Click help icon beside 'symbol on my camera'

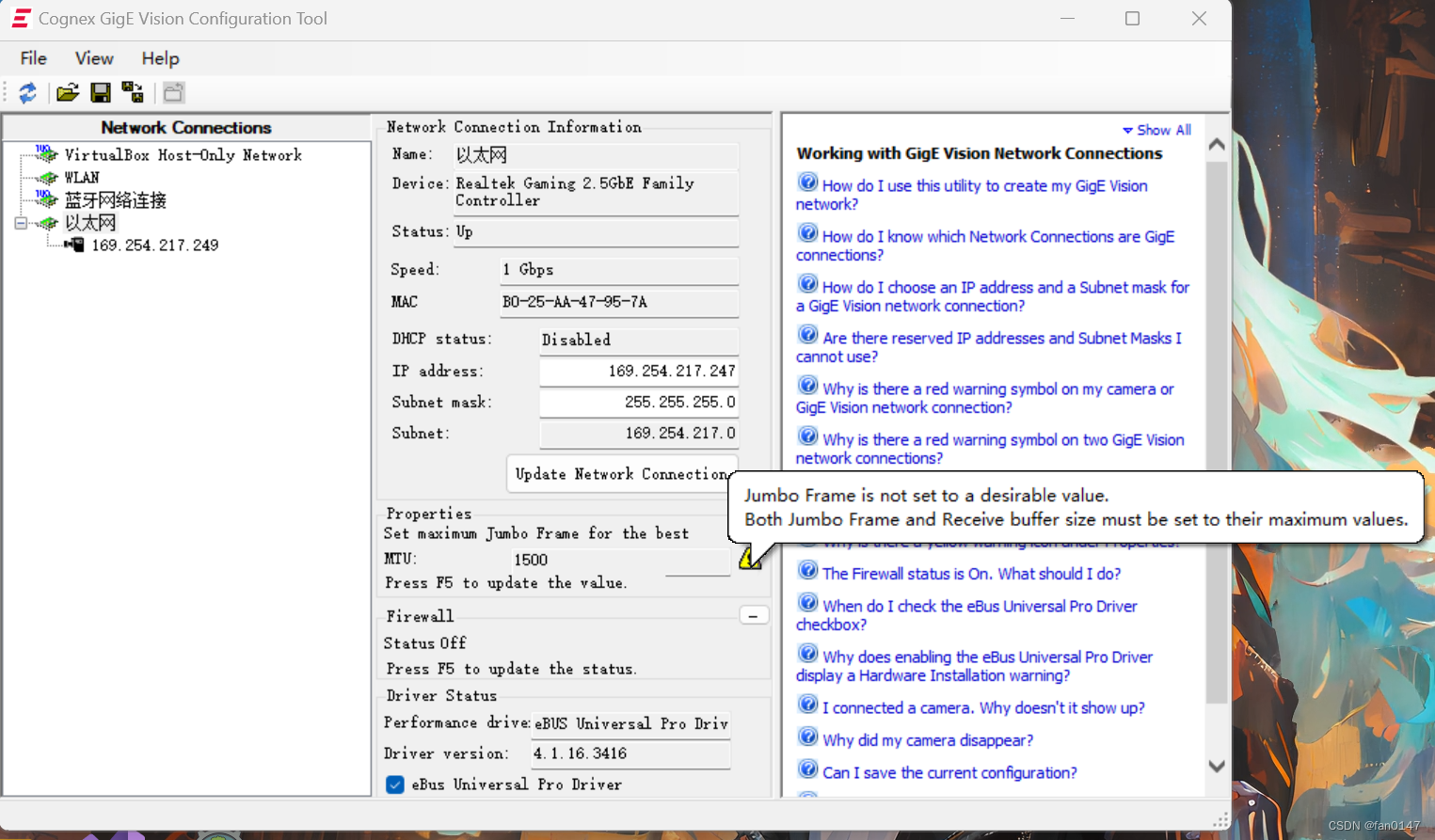click(807, 386)
